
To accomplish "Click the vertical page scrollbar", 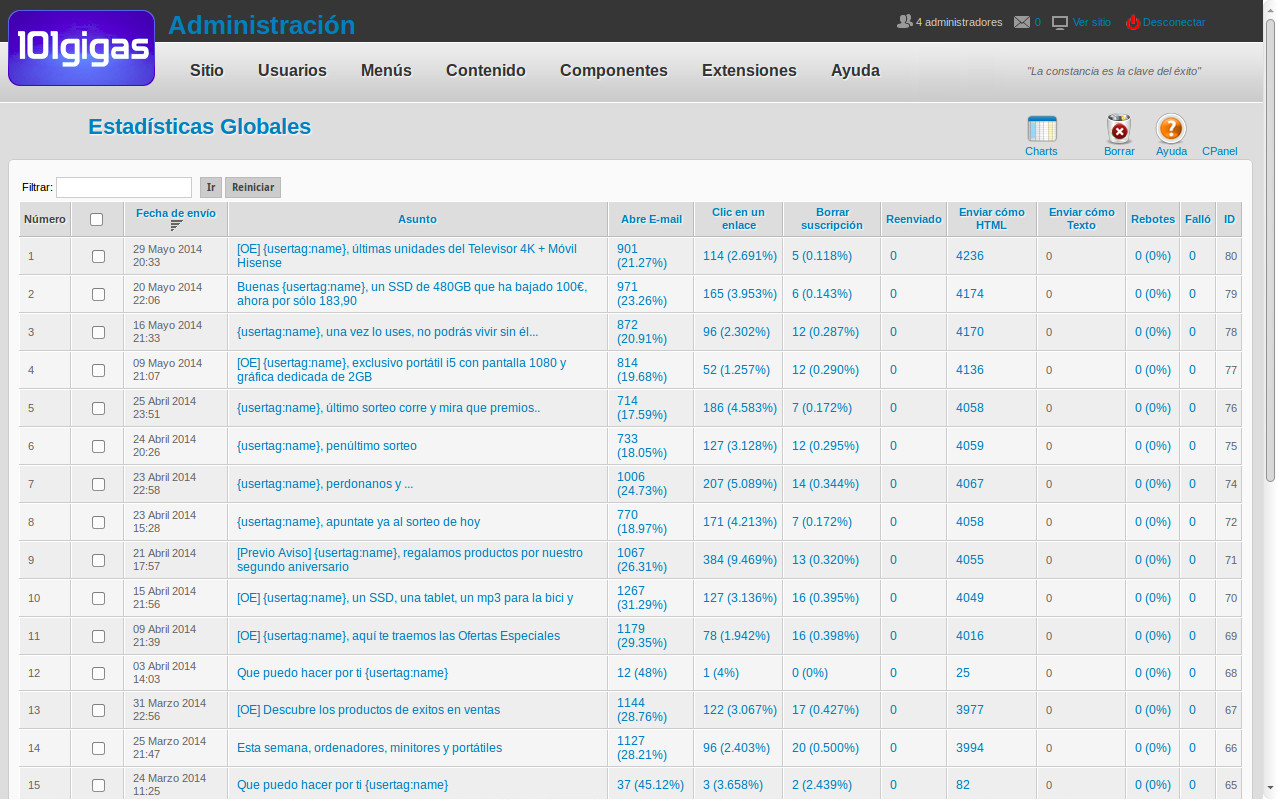I will 1270,400.
